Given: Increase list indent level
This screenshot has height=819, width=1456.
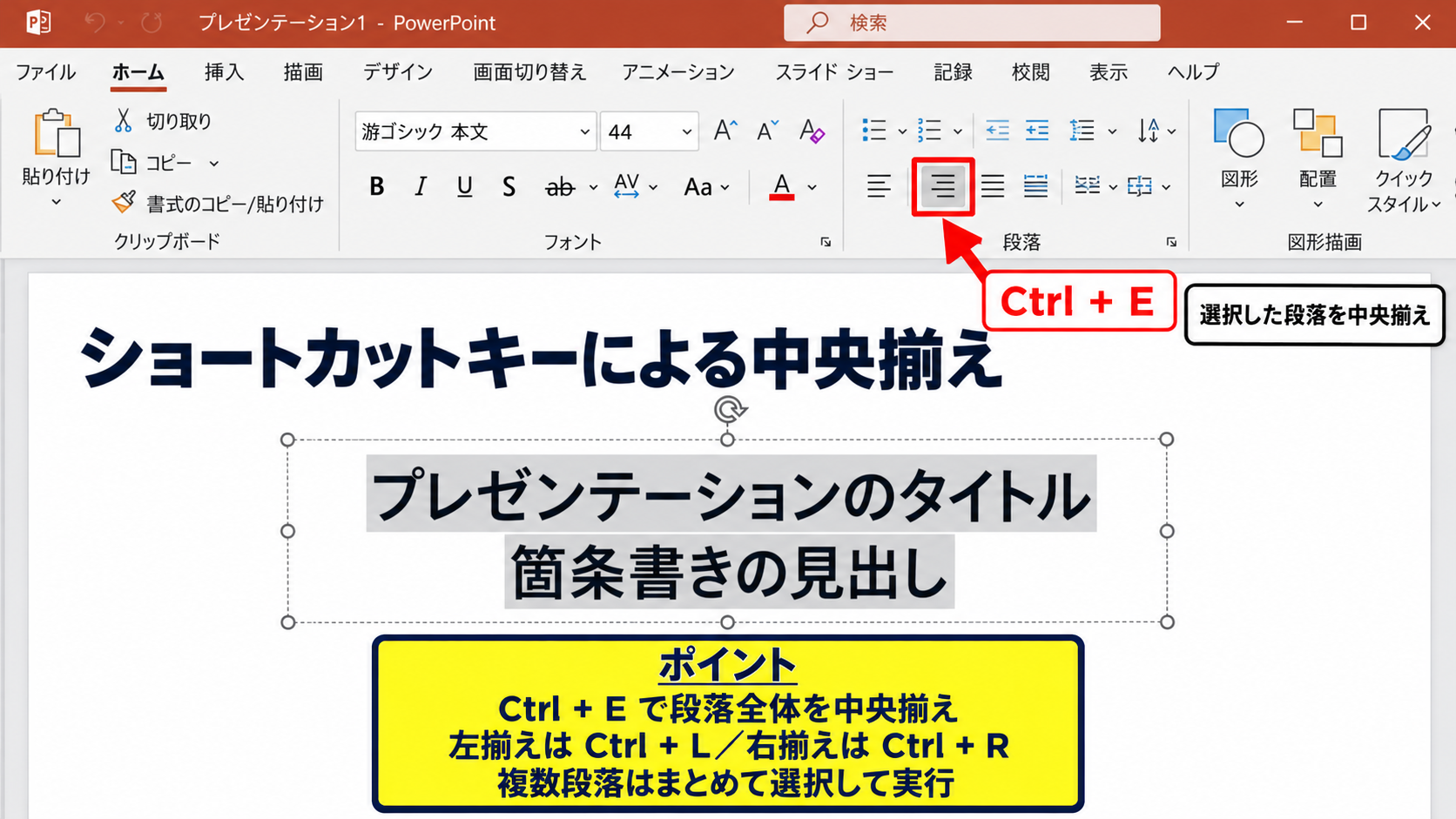Looking at the screenshot, I should pyautogui.click(x=1036, y=131).
